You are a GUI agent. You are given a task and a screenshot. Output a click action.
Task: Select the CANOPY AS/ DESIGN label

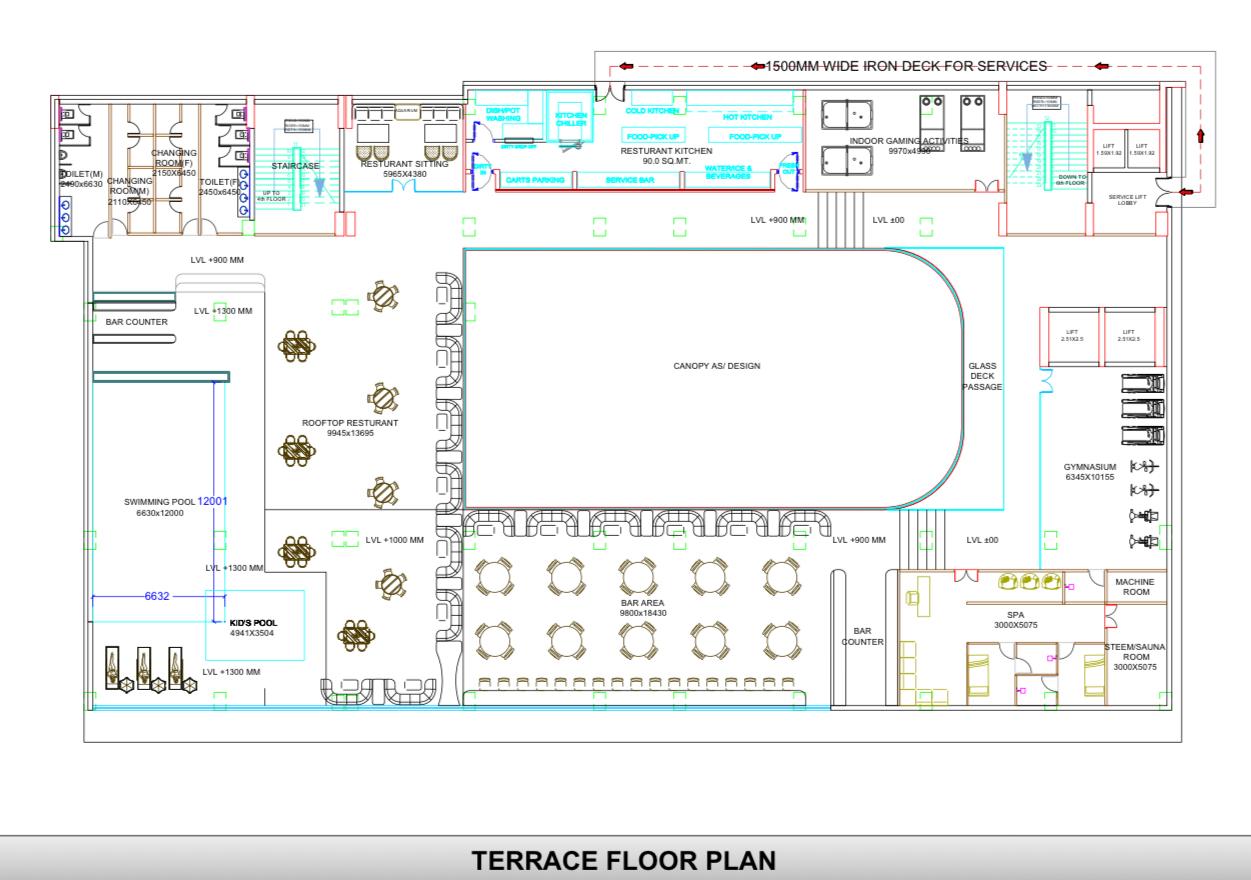(716, 366)
